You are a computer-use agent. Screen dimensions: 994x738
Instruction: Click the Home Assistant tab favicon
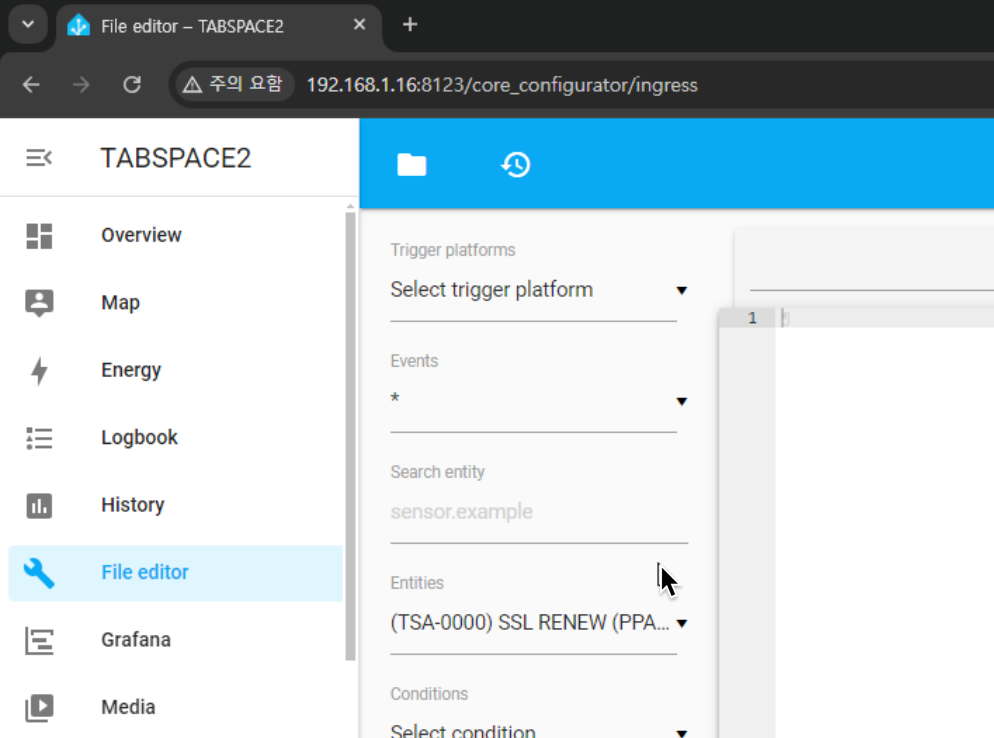(79, 25)
